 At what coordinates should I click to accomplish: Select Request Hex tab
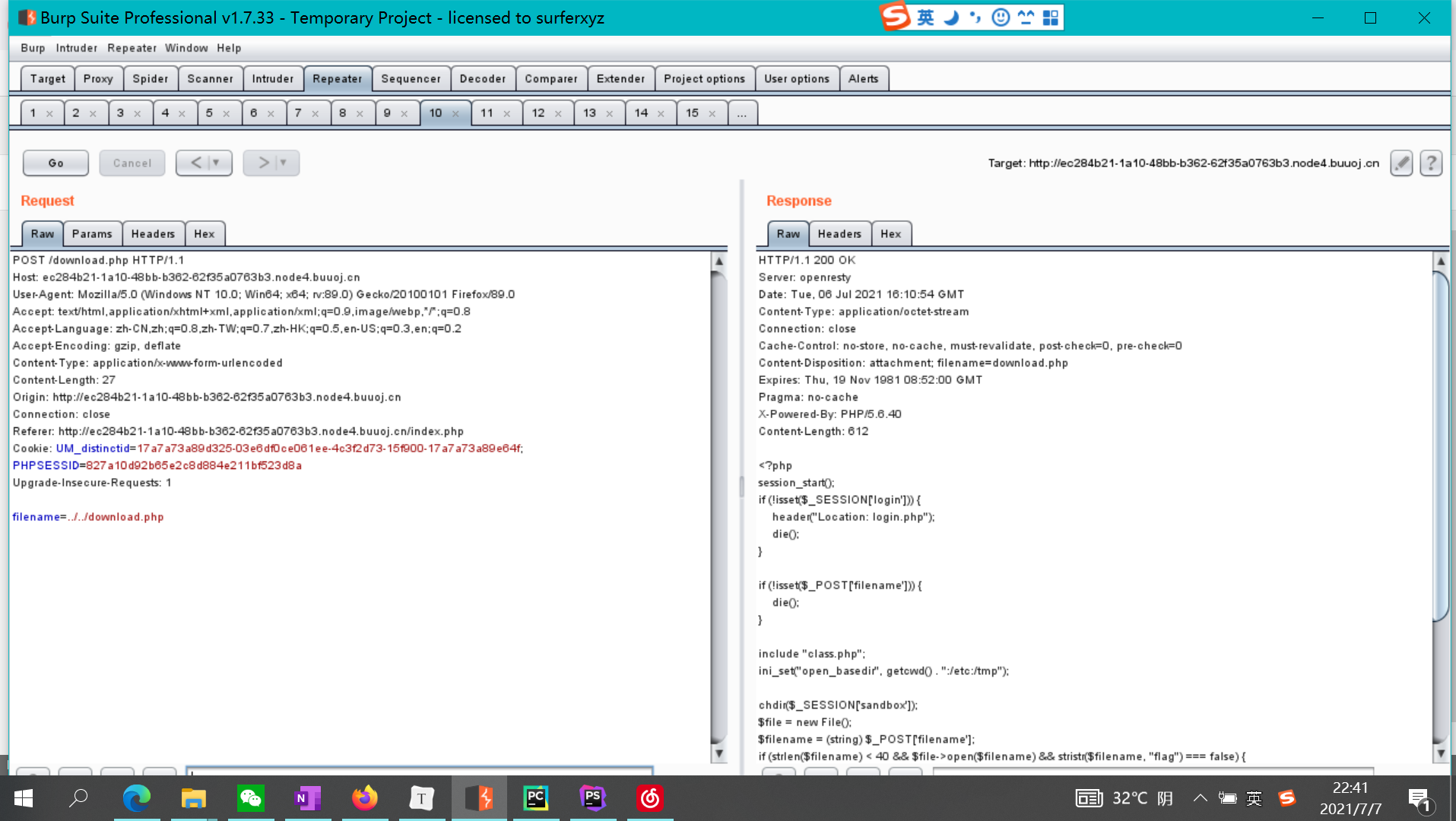click(205, 234)
